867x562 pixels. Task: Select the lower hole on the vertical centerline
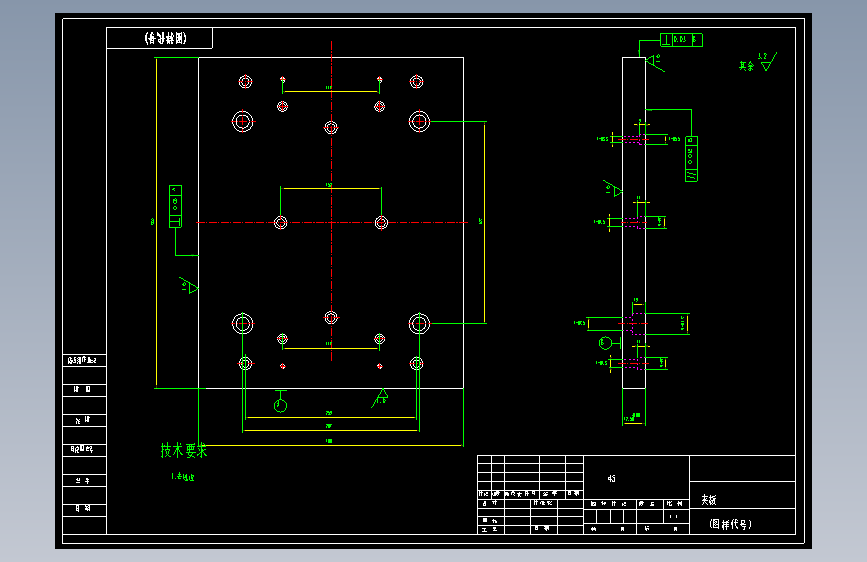(x=331, y=318)
